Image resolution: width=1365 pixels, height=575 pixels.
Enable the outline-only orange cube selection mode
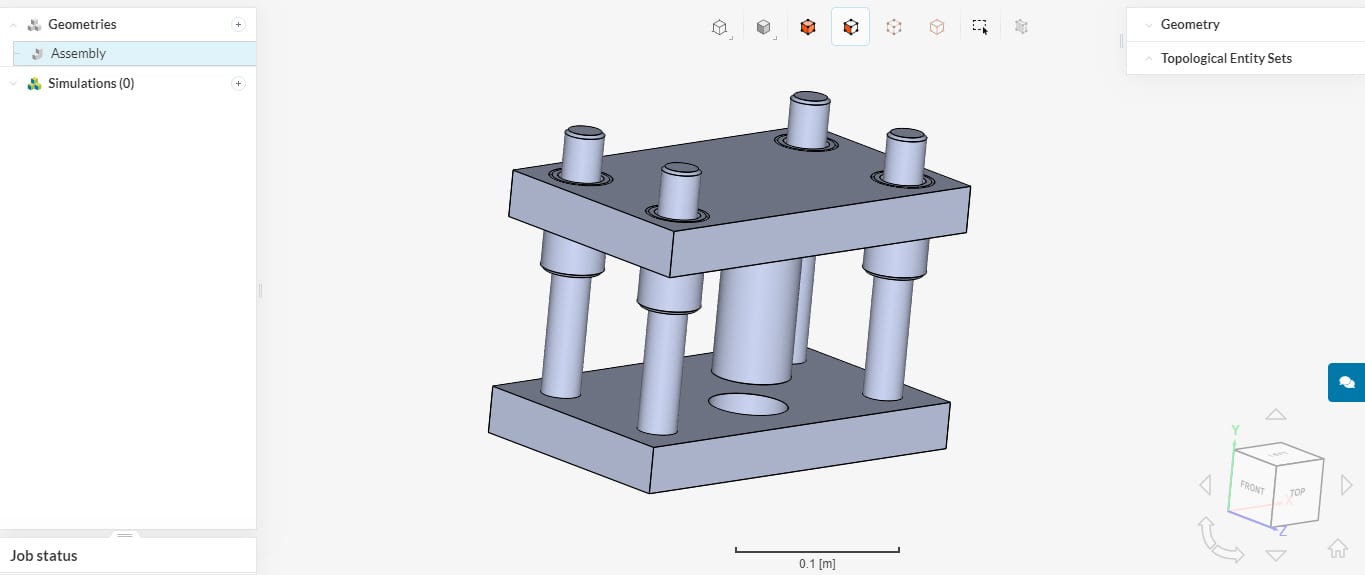(937, 28)
